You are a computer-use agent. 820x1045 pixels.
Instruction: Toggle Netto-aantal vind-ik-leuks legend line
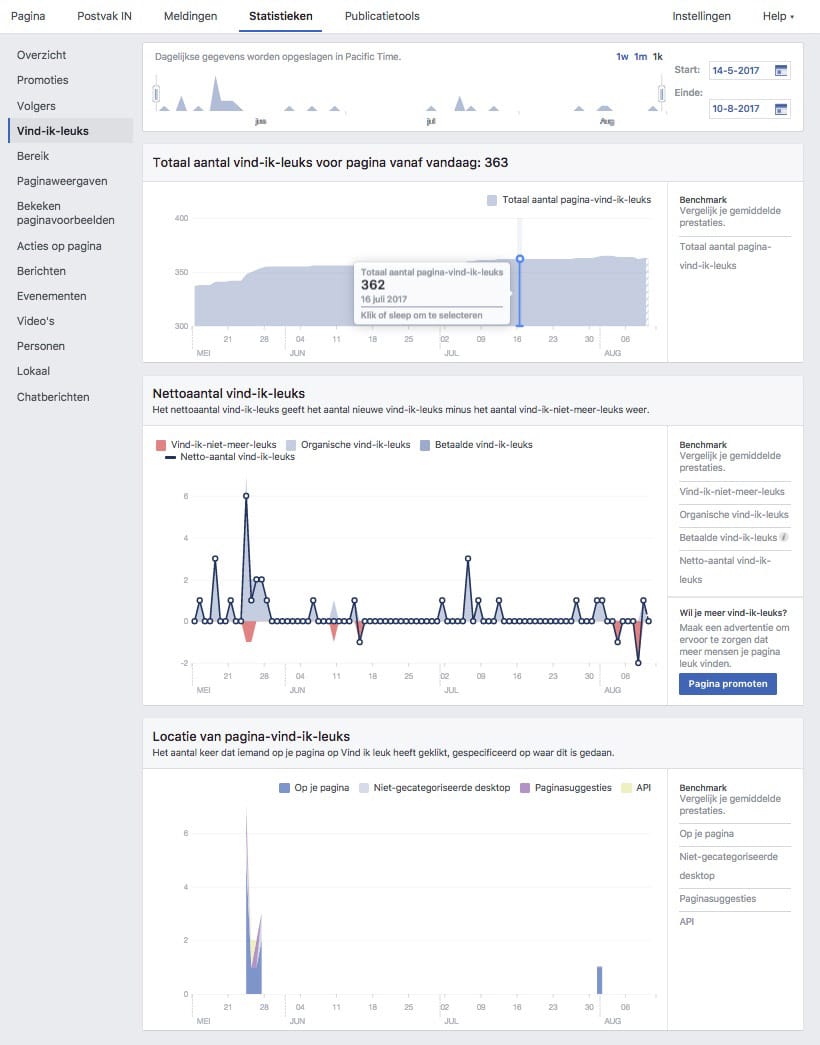pos(171,457)
